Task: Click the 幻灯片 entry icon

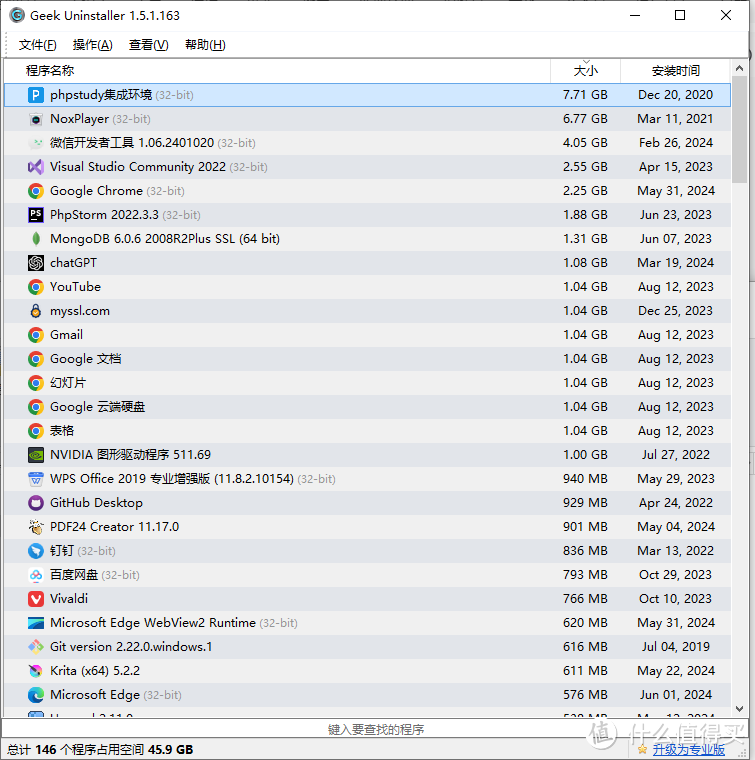Action: [x=35, y=383]
